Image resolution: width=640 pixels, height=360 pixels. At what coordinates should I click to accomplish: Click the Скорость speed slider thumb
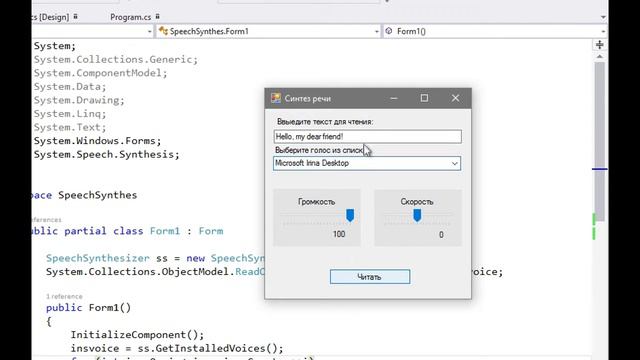(417, 216)
